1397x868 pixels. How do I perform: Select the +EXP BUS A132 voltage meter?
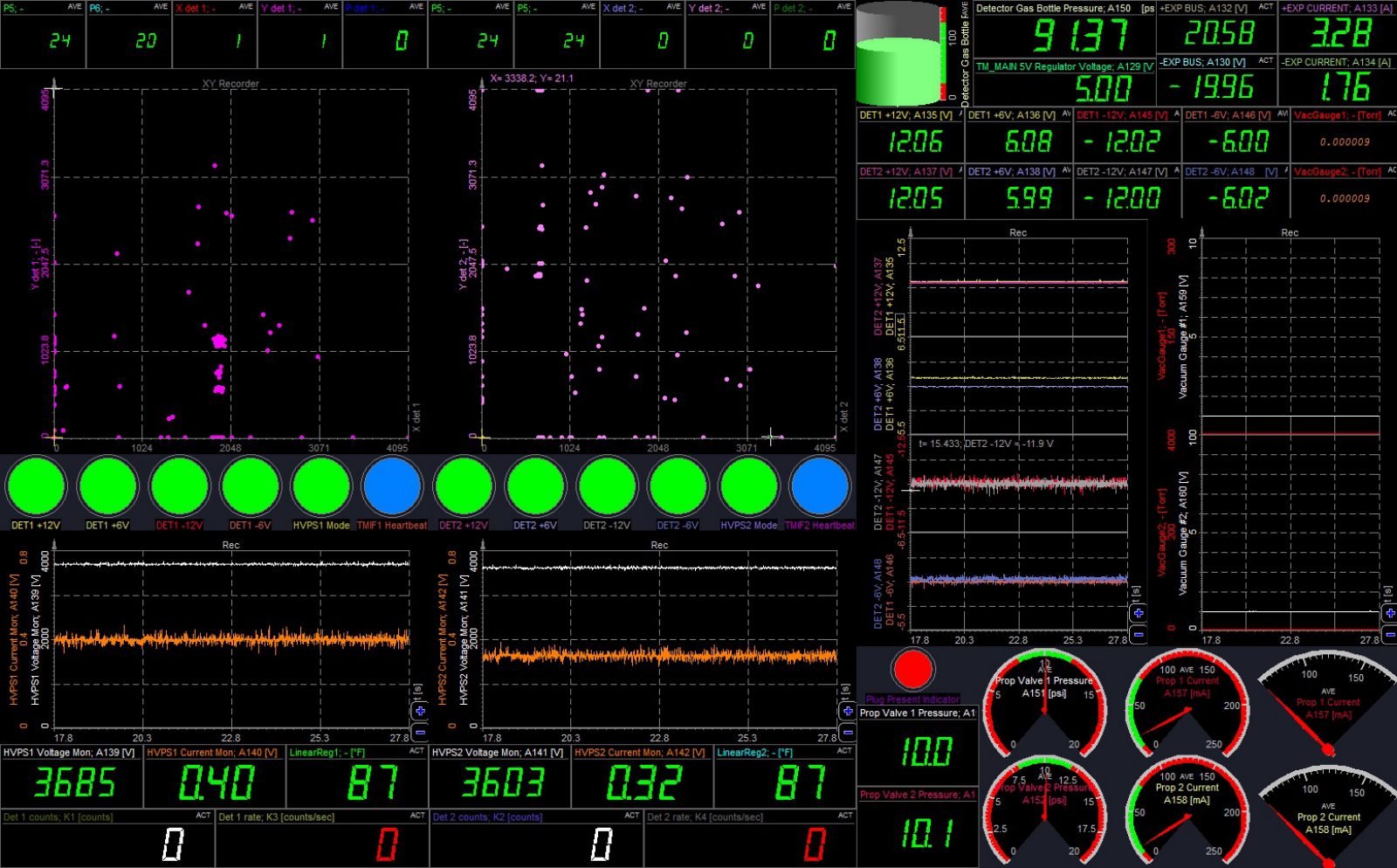tap(1217, 27)
